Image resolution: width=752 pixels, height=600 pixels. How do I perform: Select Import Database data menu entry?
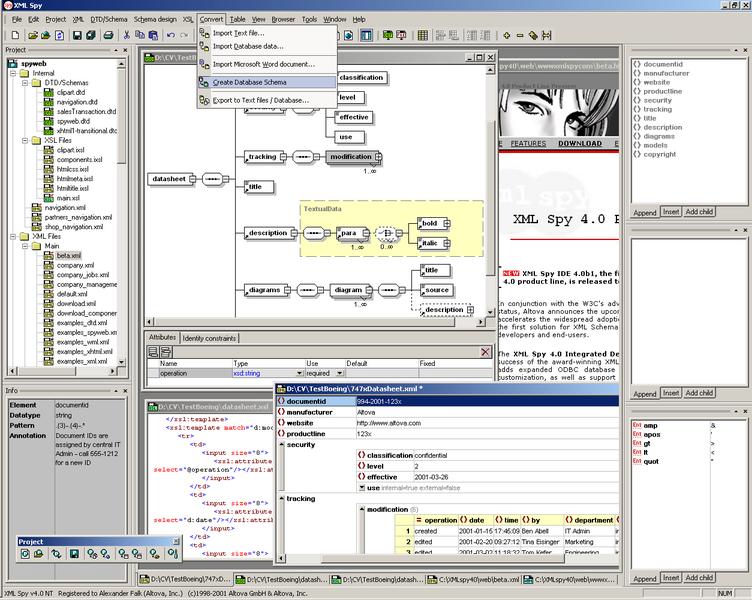pyautogui.click(x=267, y=47)
